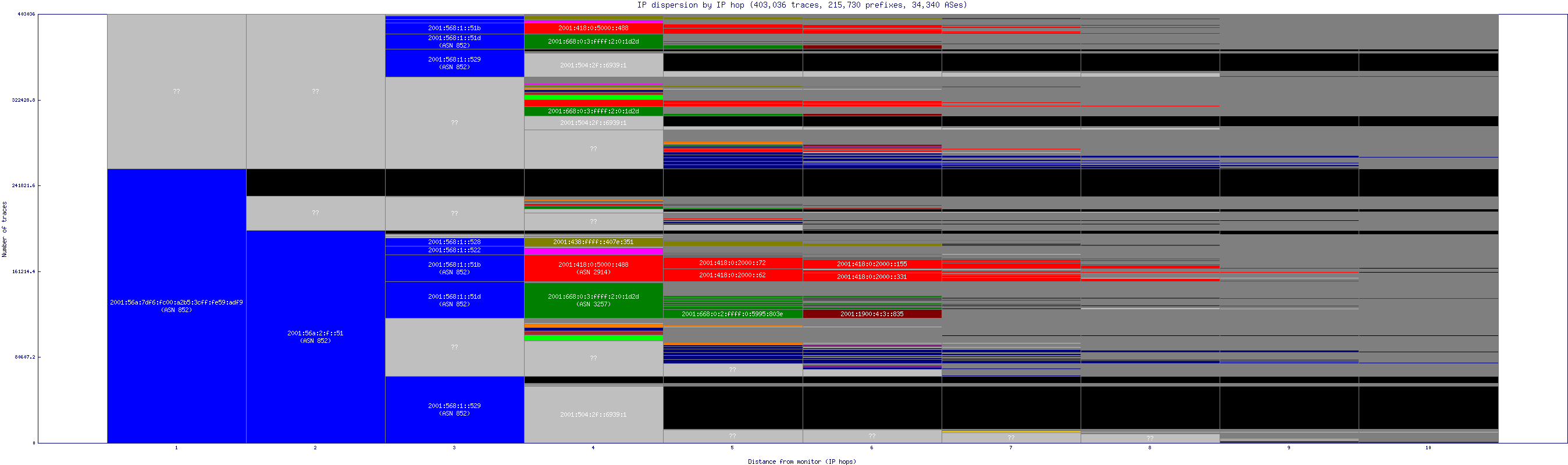Screen dimensions: 1568x465
Task: Select red block 2001:418:0:5000::488 labeled ASN 2914
Action: [x=593, y=269]
